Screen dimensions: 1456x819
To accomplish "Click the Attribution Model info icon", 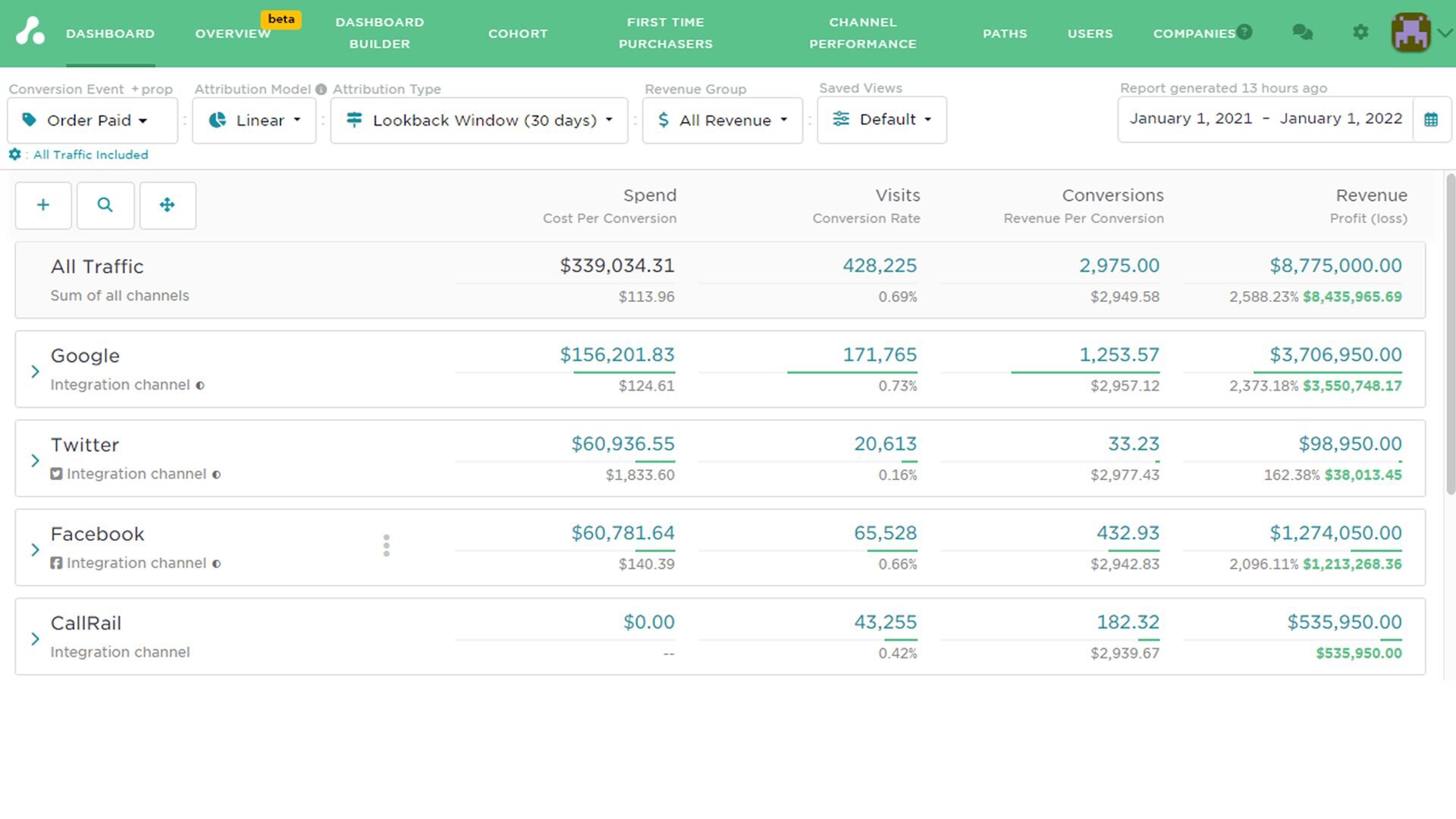I will [x=321, y=89].
